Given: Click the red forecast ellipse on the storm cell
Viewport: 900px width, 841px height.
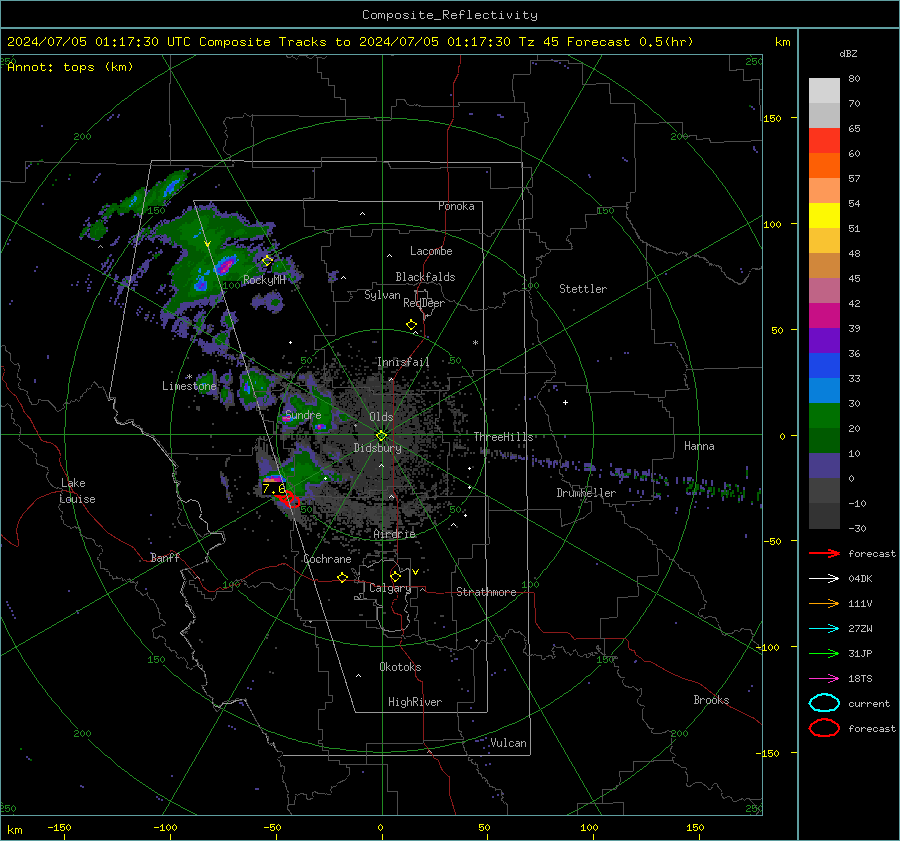Looking at the screenshot, I should tap(290, 499).
